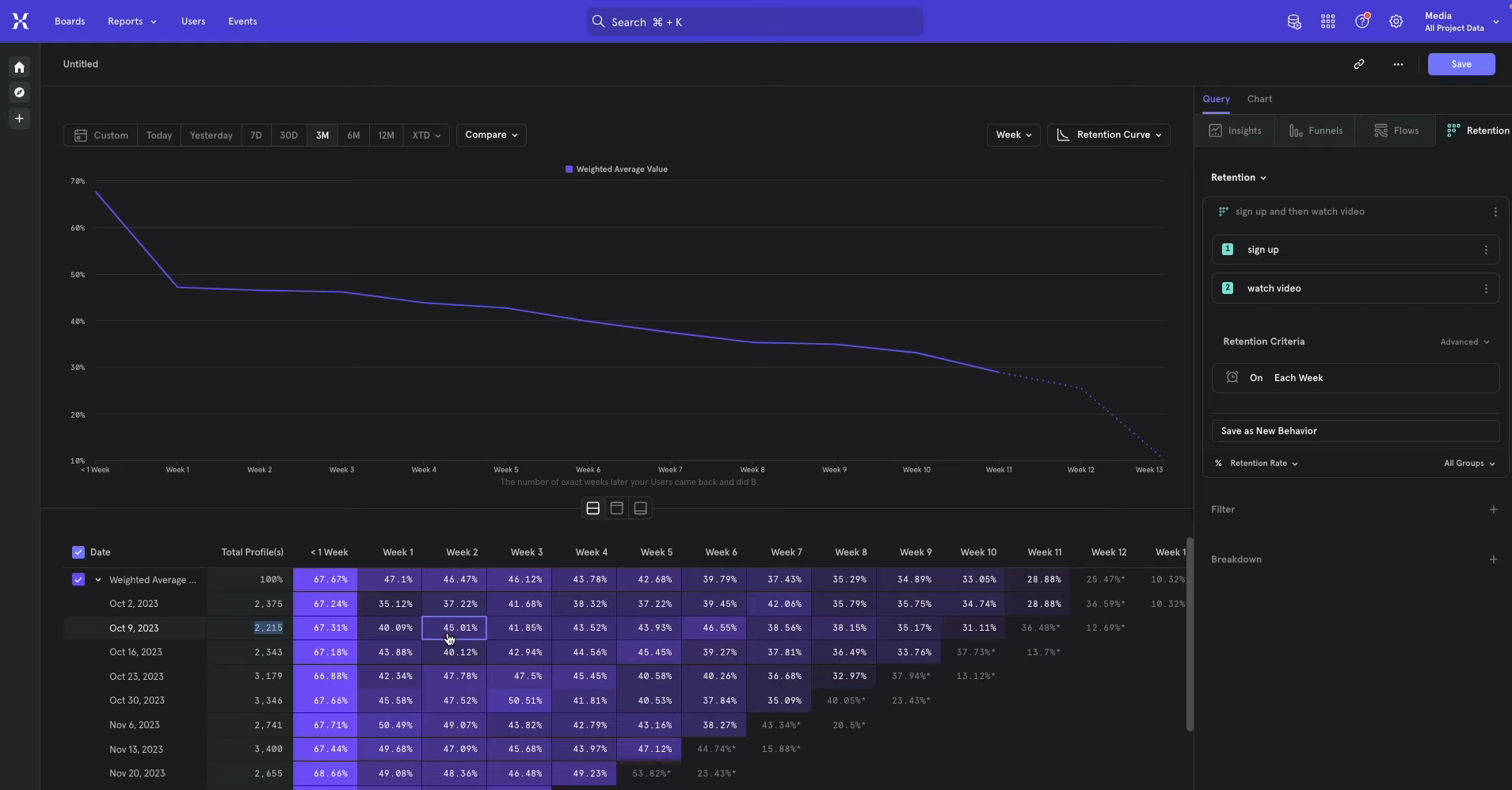Open options menu for sign up event
Viewport: 1512px width, 790px height.
tap(1486, 250)
